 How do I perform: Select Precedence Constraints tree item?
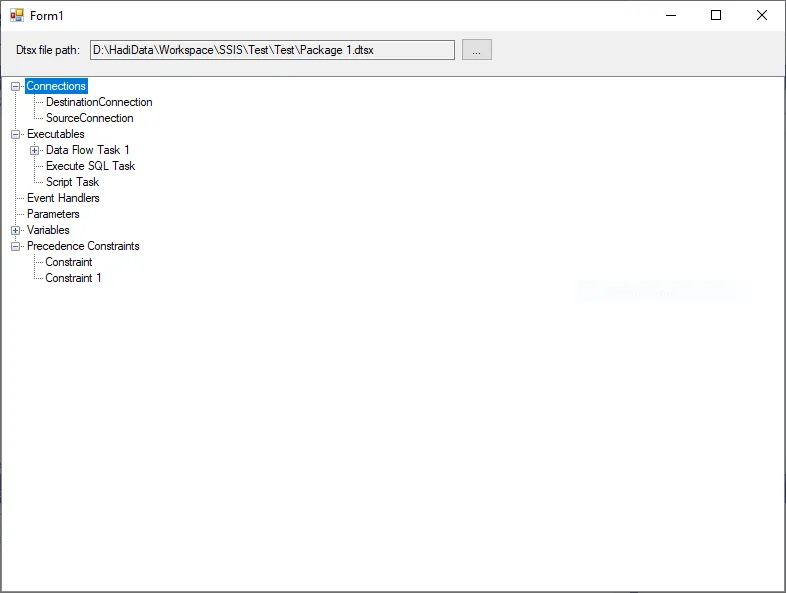point(83,247)
